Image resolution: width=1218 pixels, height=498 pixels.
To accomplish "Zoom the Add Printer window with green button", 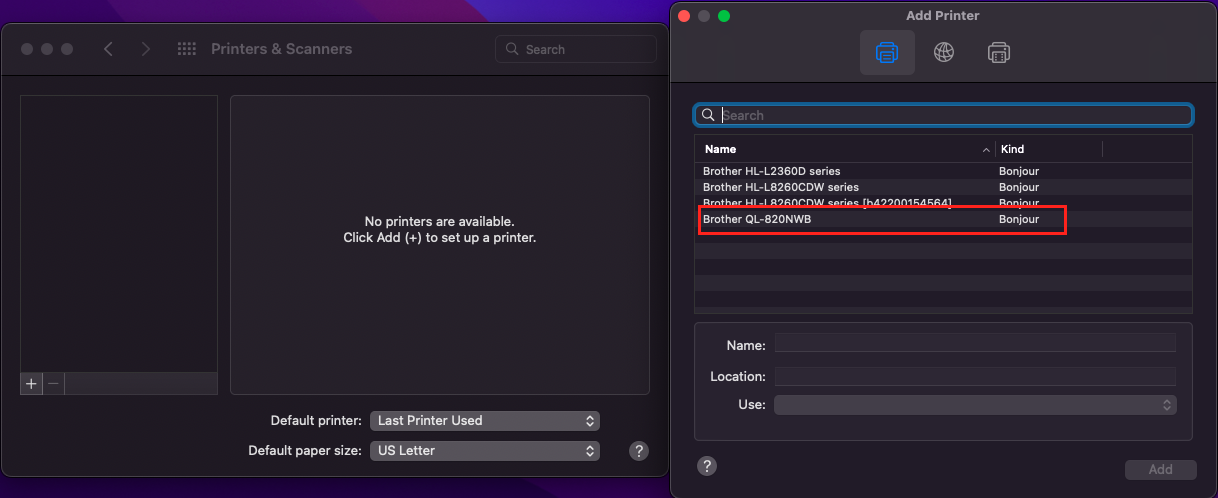I will (724, 16).
